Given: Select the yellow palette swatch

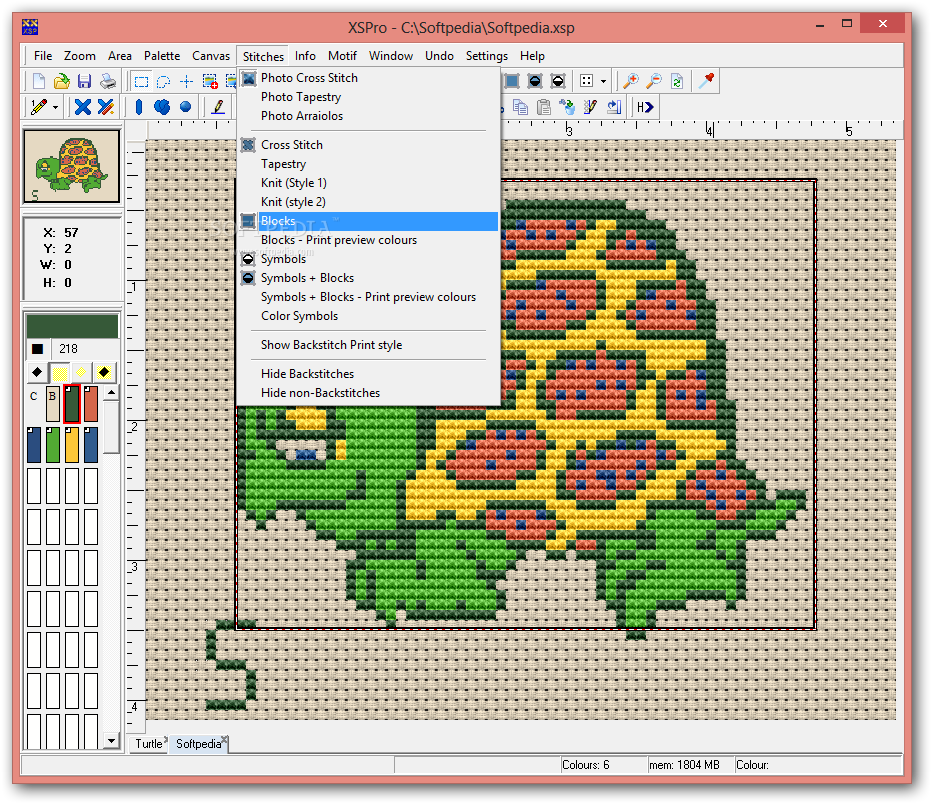Looking at the screenshot, I should (72, 444).
